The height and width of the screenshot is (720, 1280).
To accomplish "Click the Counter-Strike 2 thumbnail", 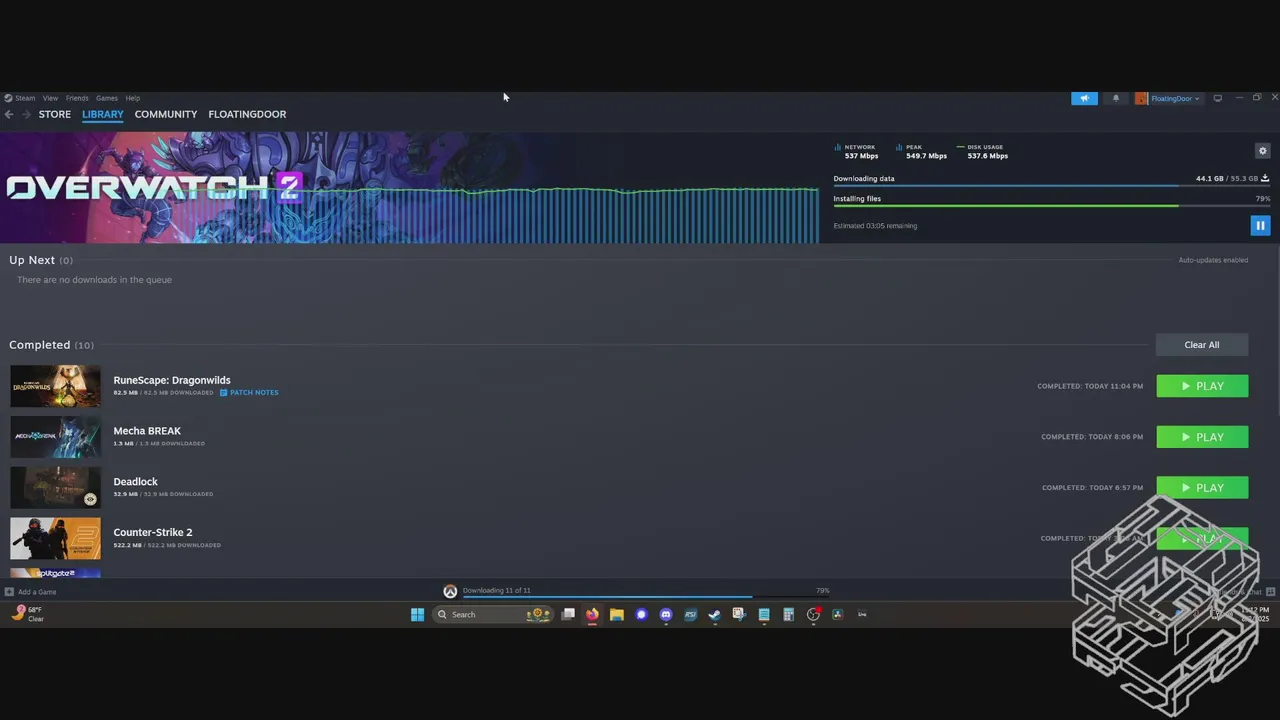I will (x=55, y=538).
